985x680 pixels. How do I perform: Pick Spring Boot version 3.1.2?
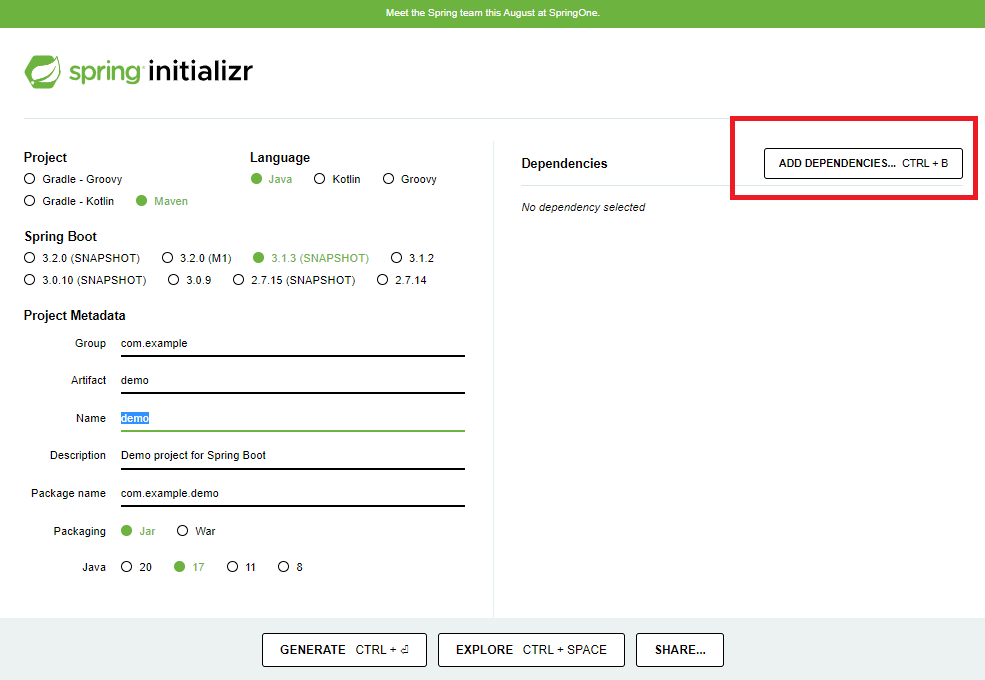click(x=412, y=258)
